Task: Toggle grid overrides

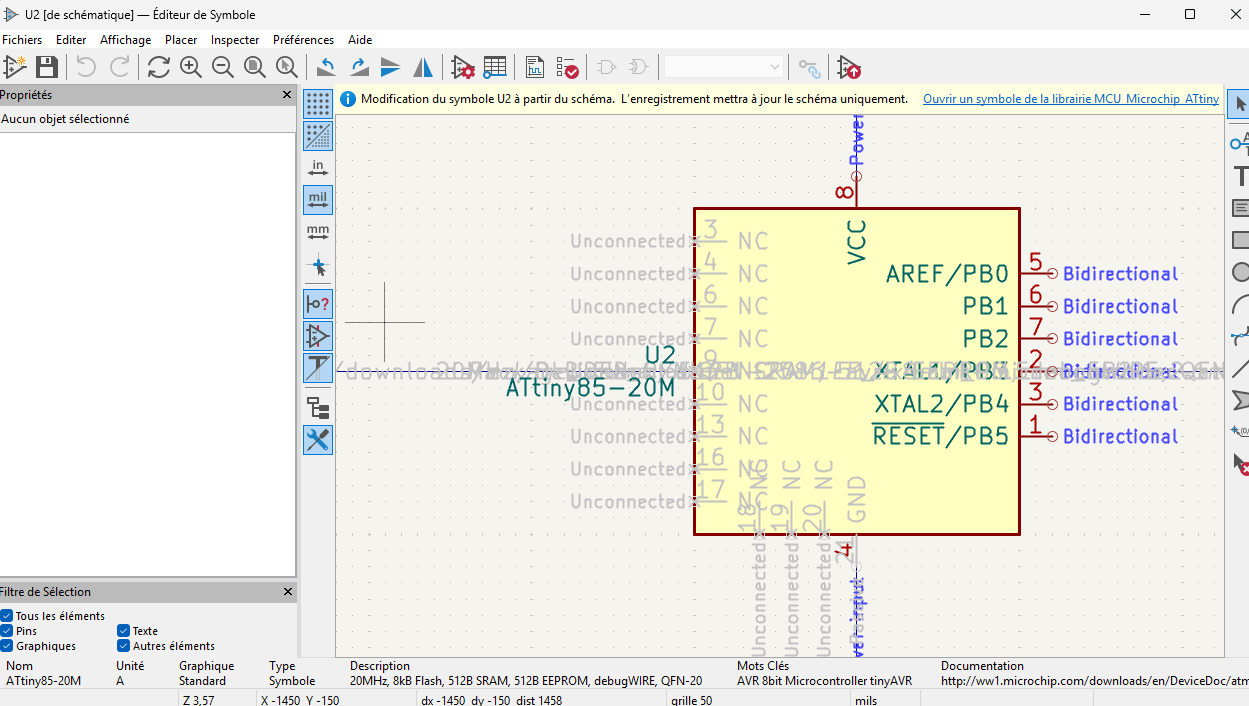Action: pos(318,135)
